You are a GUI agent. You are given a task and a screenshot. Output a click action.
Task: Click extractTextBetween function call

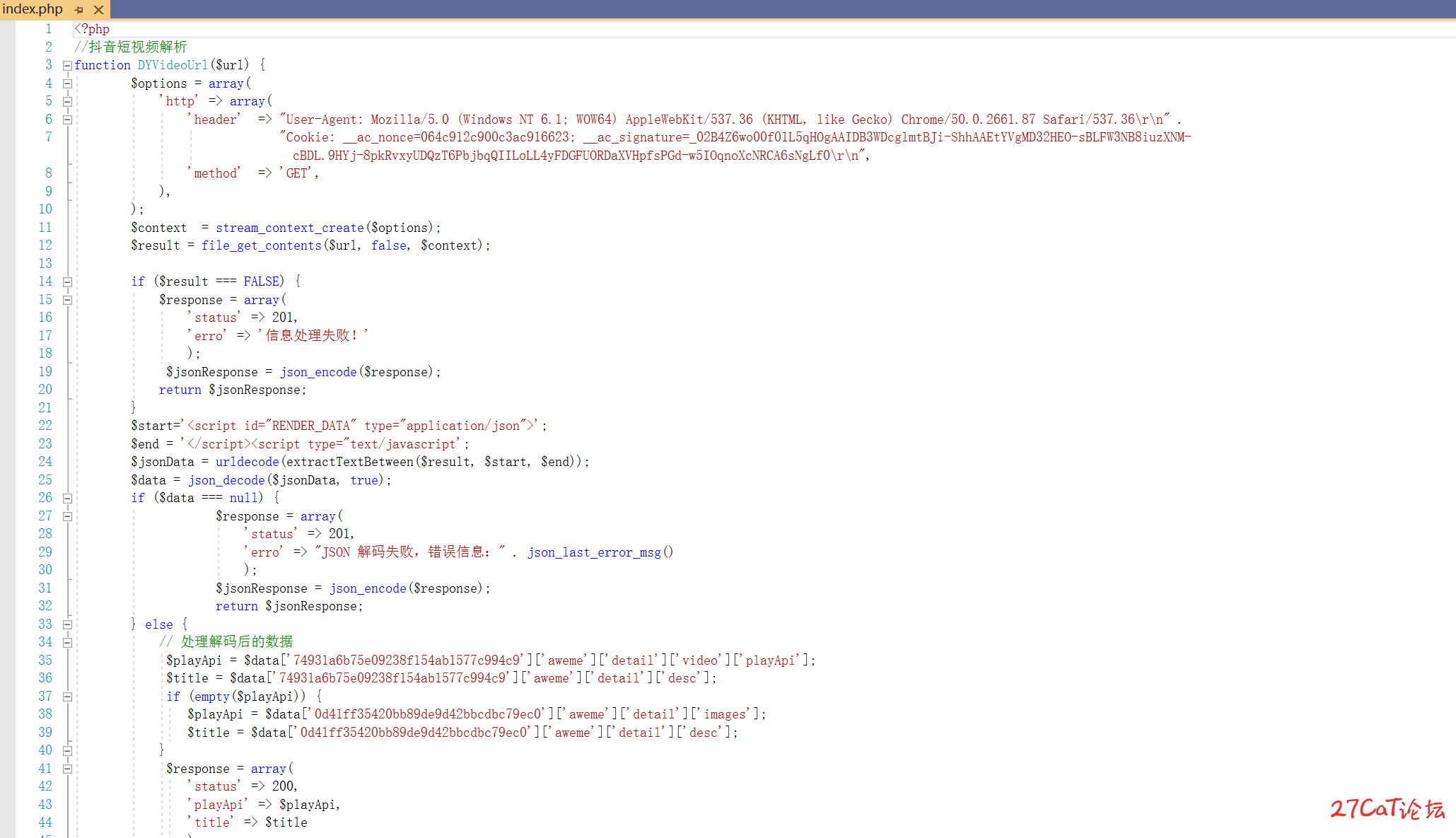tap(350, 462)
